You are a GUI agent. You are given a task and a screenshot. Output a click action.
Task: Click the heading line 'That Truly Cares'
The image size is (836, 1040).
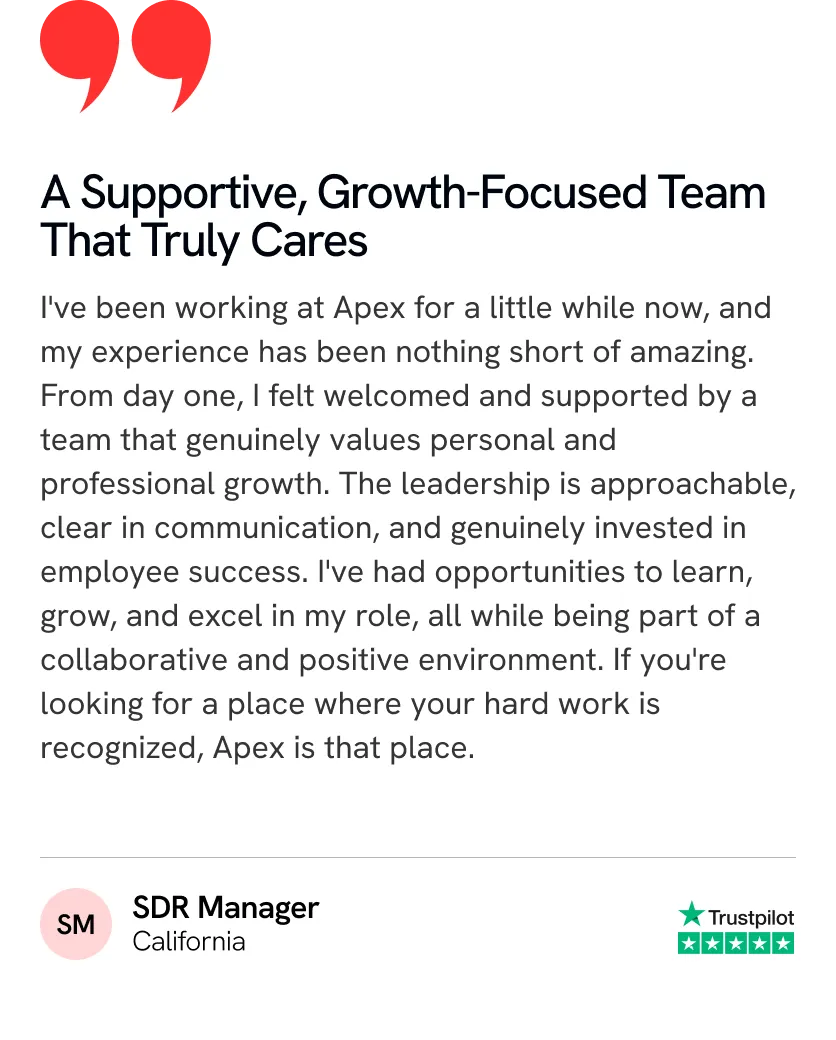(204, 241)
